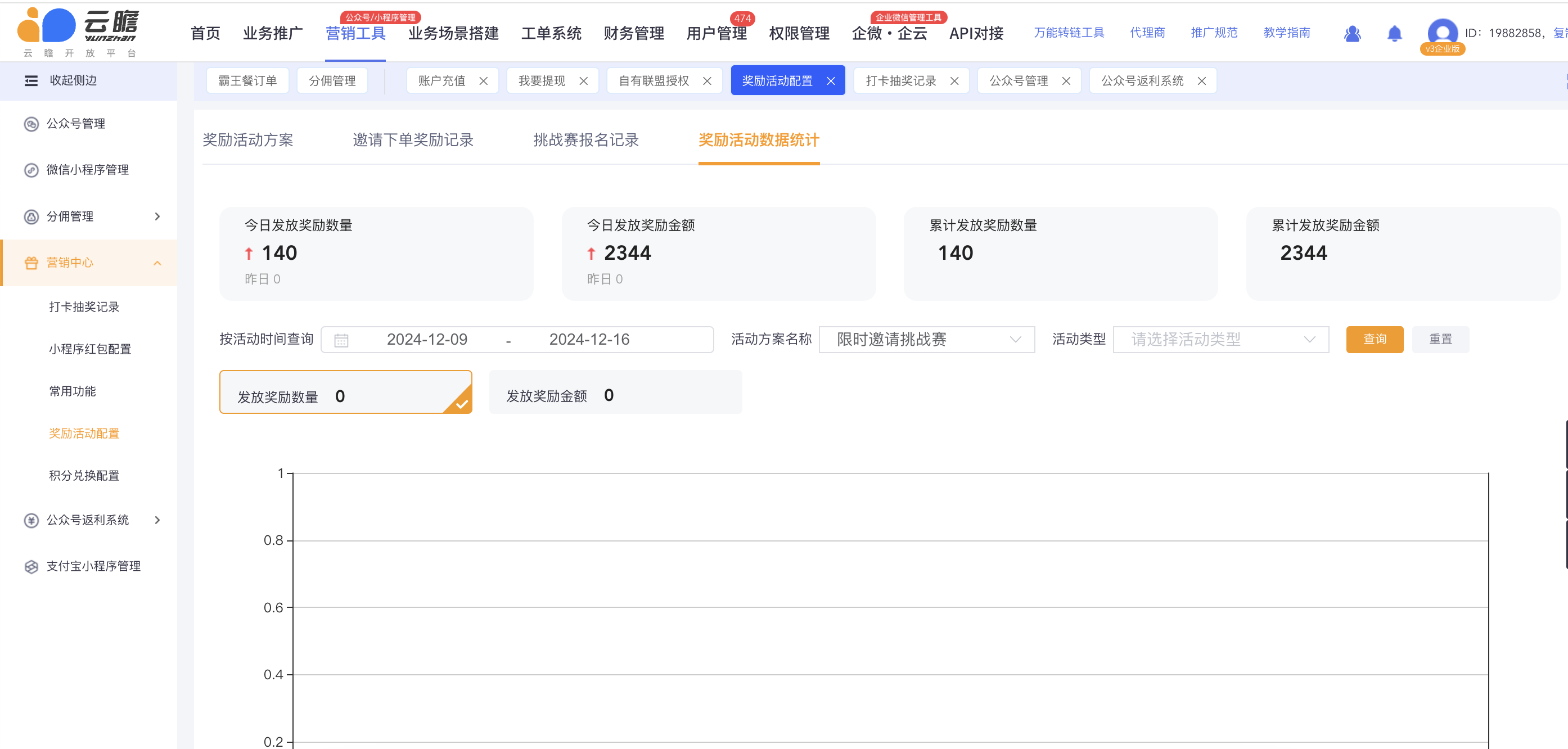Click the 累计发放奖励金额 card
The height and width of the screenshot is (749, 1568).
(1403, 253)
